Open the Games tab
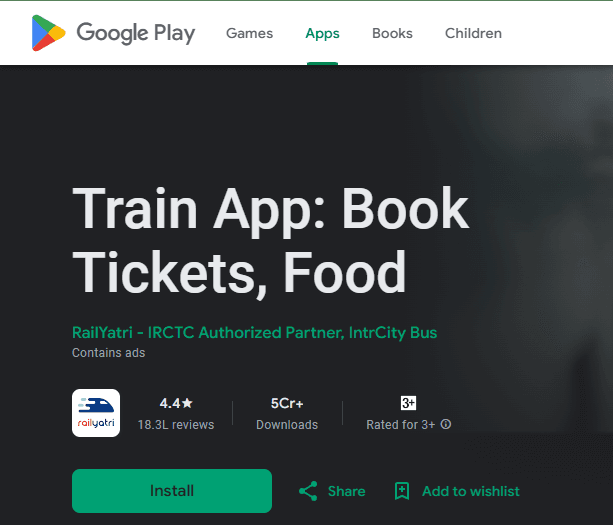 pos(249,33)
